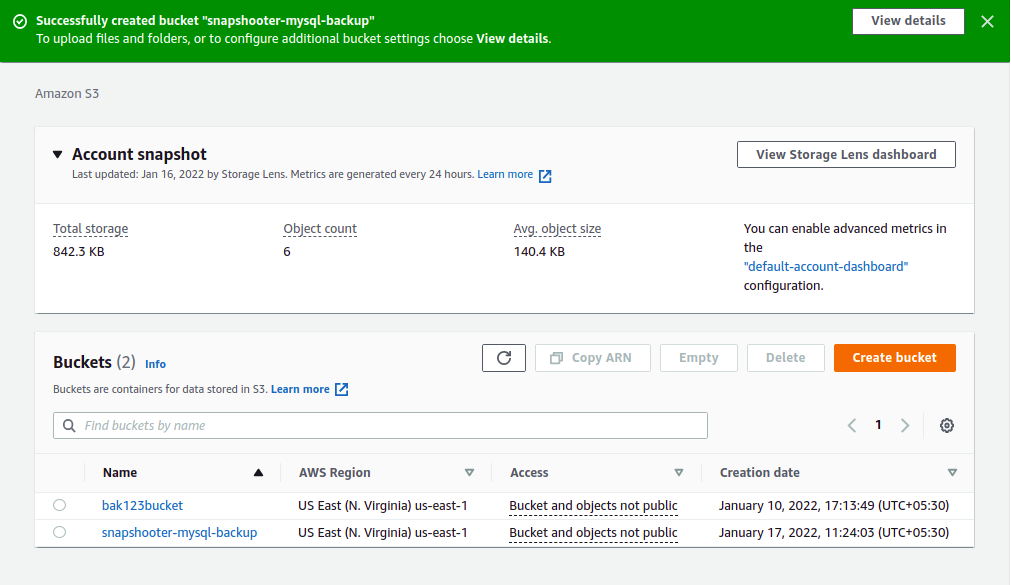Open the bak123bucket bucket

[142, 506]
